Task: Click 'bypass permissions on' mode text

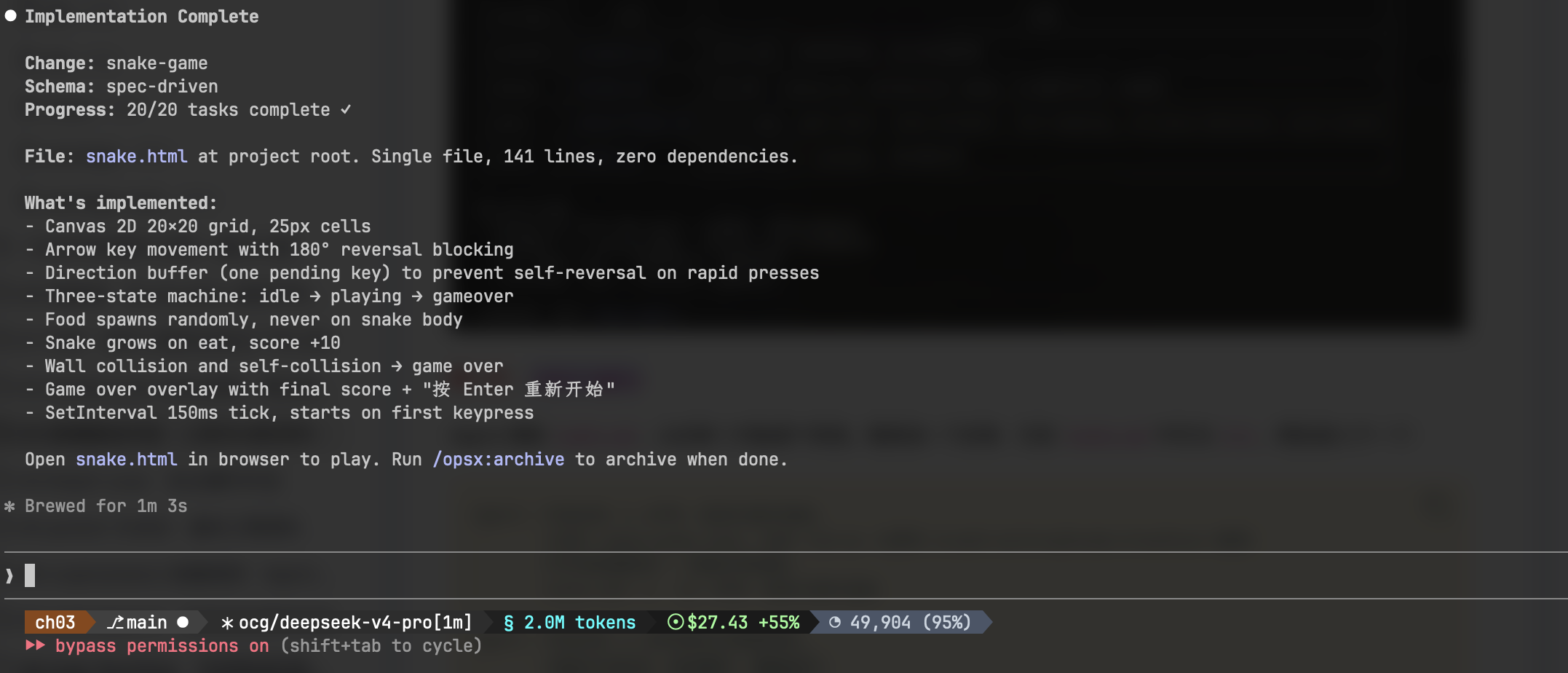Action: [162, 646]
